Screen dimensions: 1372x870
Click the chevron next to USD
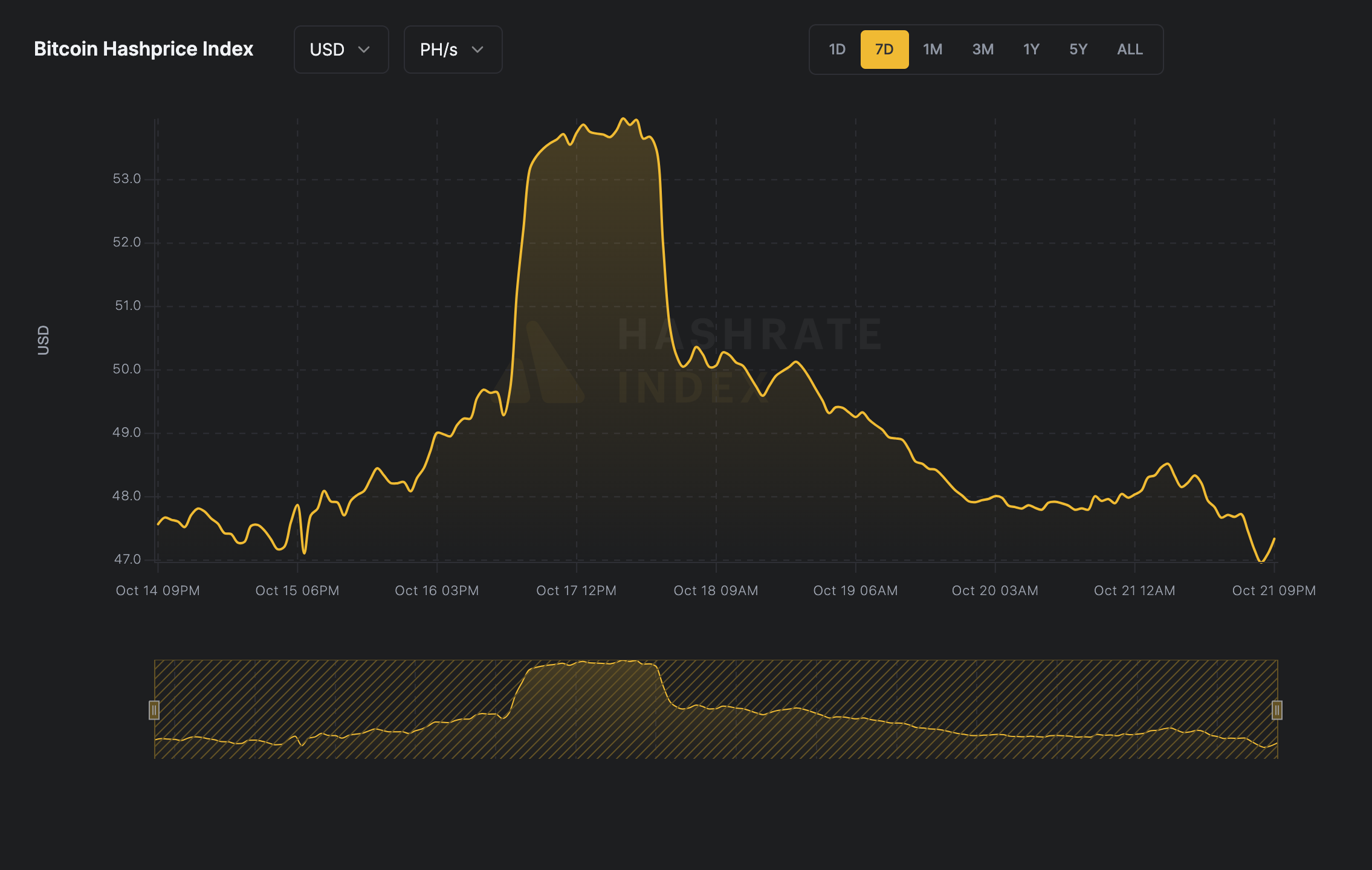point(365,51)
